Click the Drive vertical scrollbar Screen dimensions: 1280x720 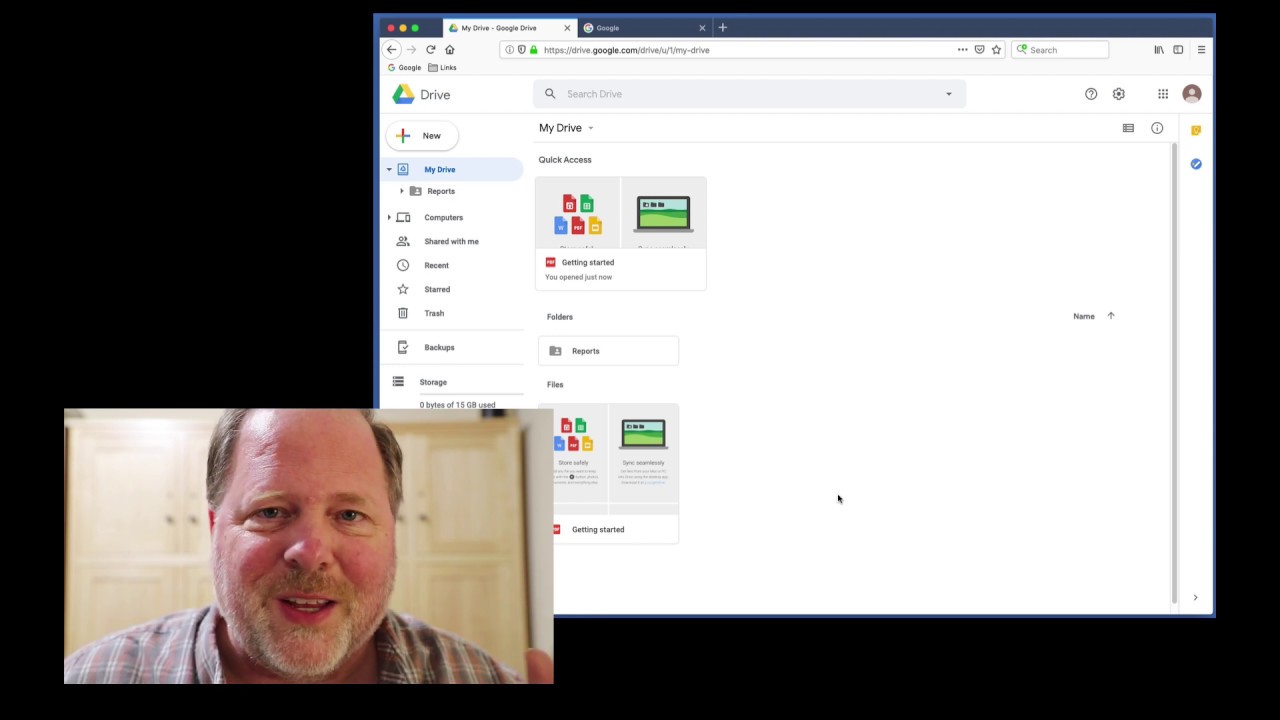tap(1174, 372)
